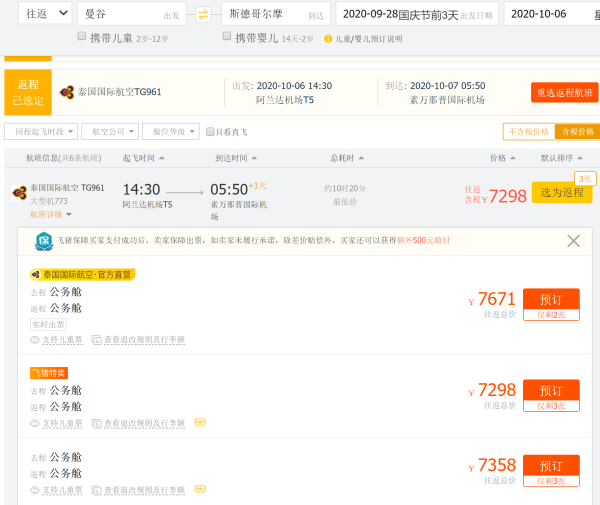Click Thai Airways logo in selected return bar
The height and width of the screenshot is (505, 600).
(x=67, y=92)
